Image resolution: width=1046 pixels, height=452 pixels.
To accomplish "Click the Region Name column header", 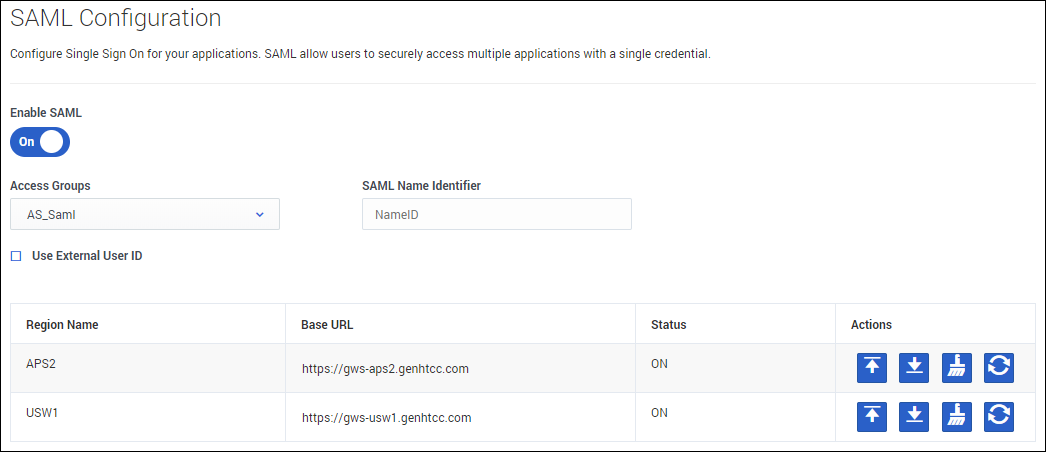I will click(62, 325).
